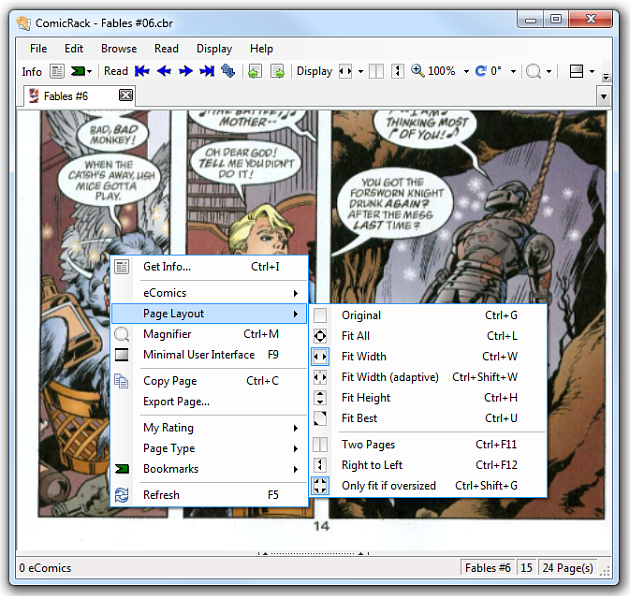This screenshot has width=630, height=596.
Task: Click current page number 15 in status bar
Action: click(526, 568)
